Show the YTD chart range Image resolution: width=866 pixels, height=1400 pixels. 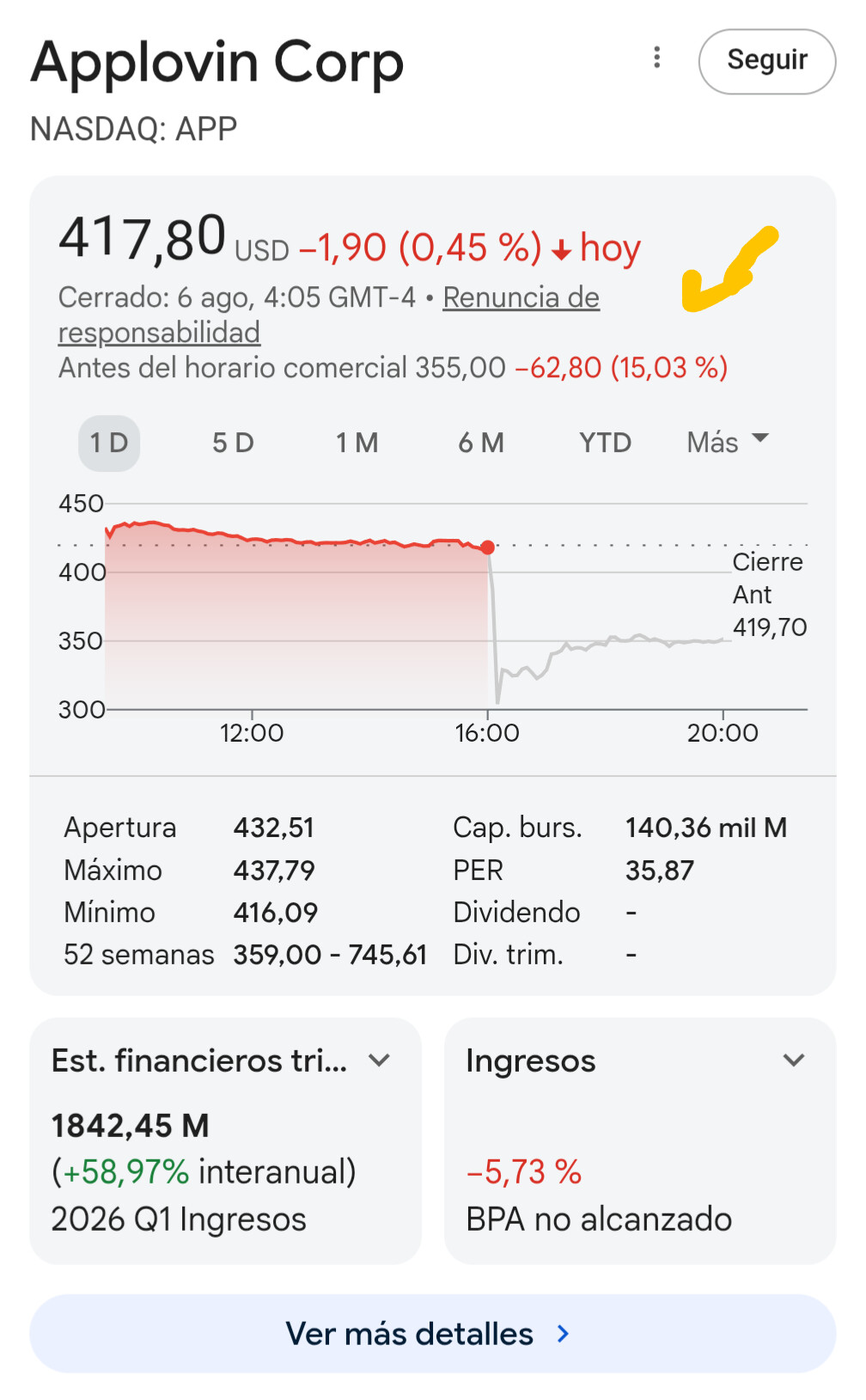point(605,443)
